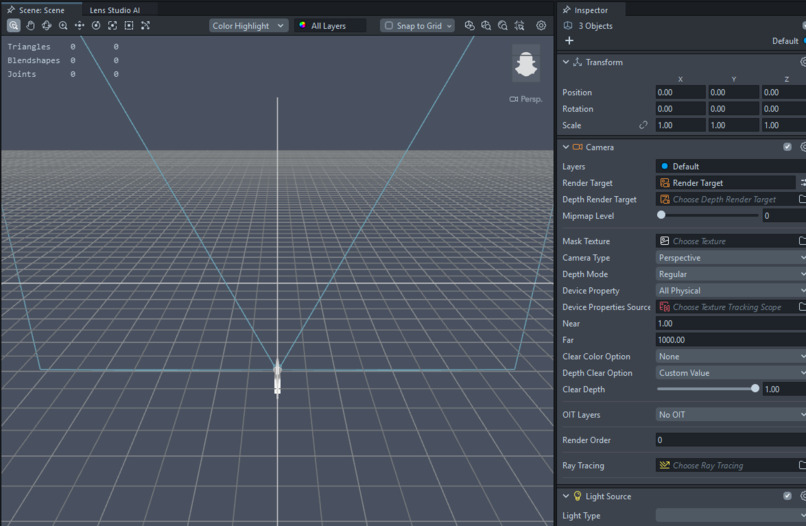This screenshot has width=806, height=526.
Task: Open the OIT Layers dropdown
Action: 730,414
